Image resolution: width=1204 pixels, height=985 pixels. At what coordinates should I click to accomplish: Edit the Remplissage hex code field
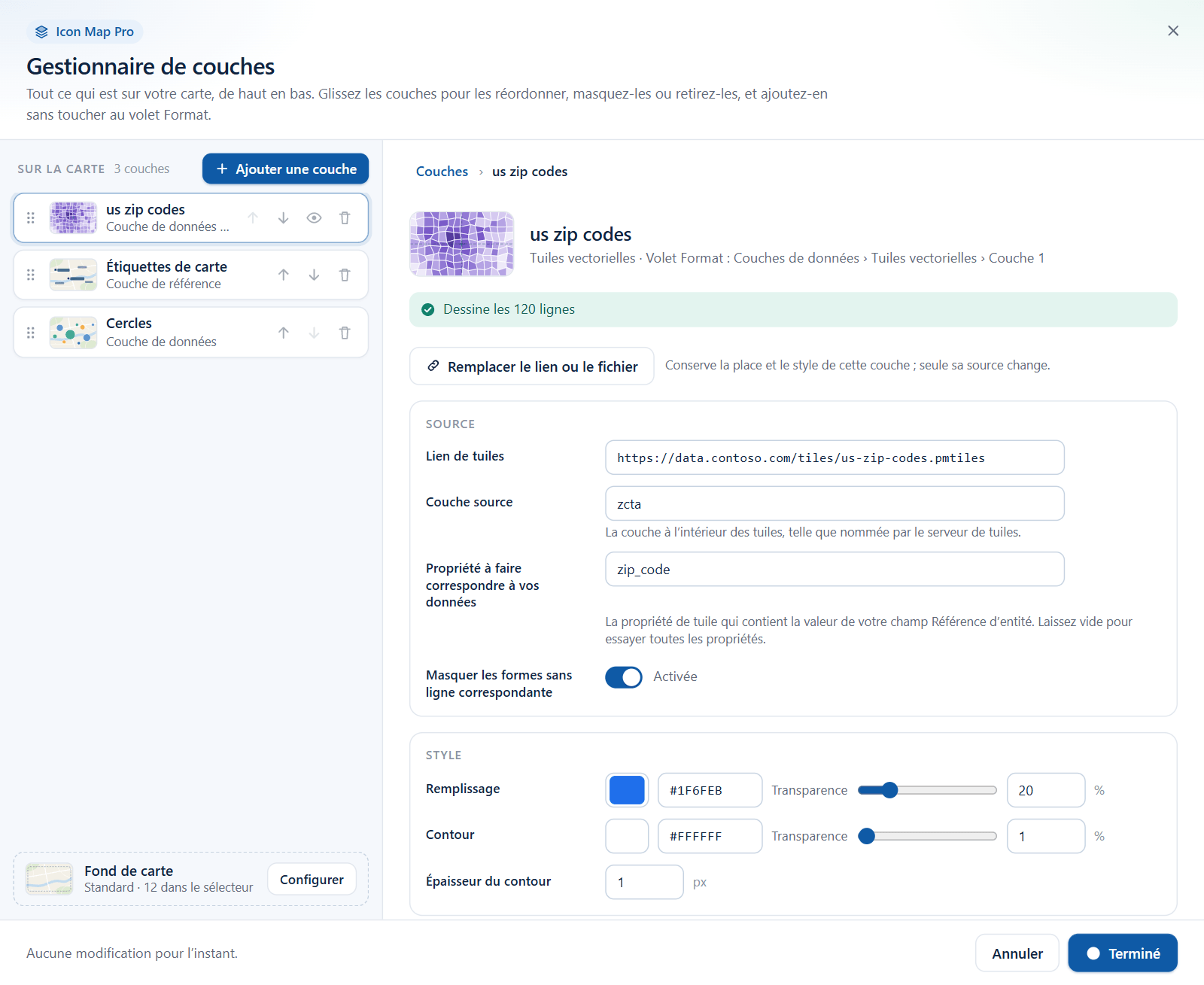click(x=710, y=790)
